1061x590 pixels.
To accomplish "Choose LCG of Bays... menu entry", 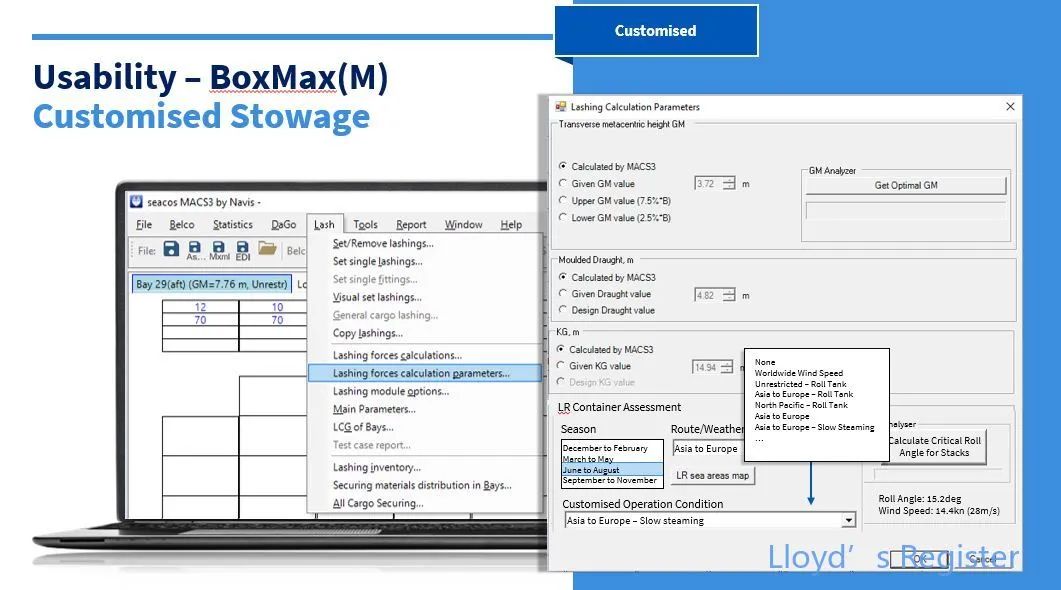I will pos(425,427).
